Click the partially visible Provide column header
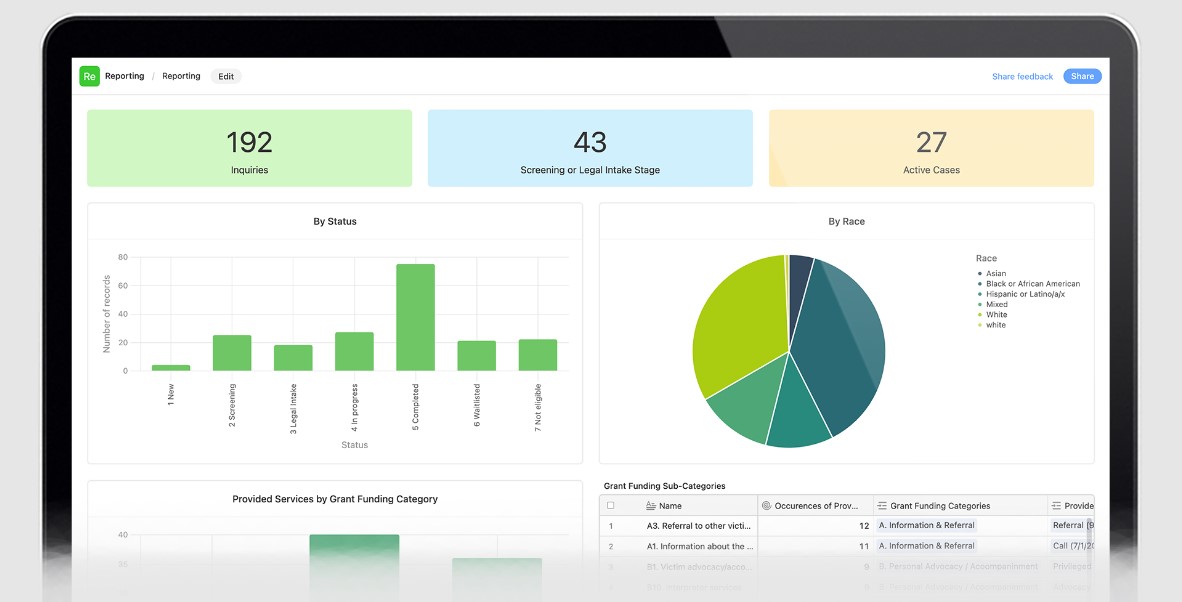 pyautogui.click(x=1070, y=506)
